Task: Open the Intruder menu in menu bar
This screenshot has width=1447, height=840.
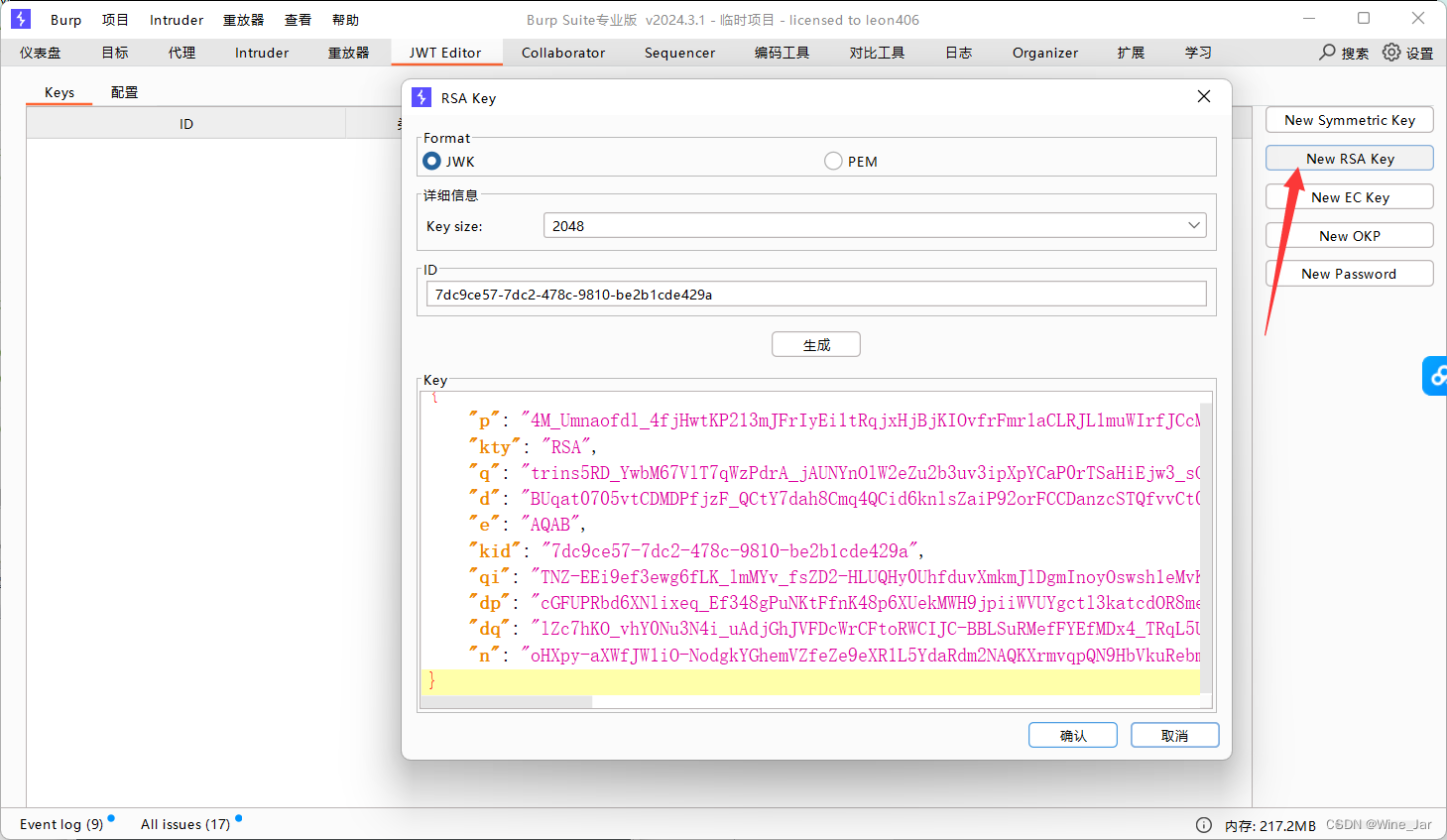Action: 177,20
